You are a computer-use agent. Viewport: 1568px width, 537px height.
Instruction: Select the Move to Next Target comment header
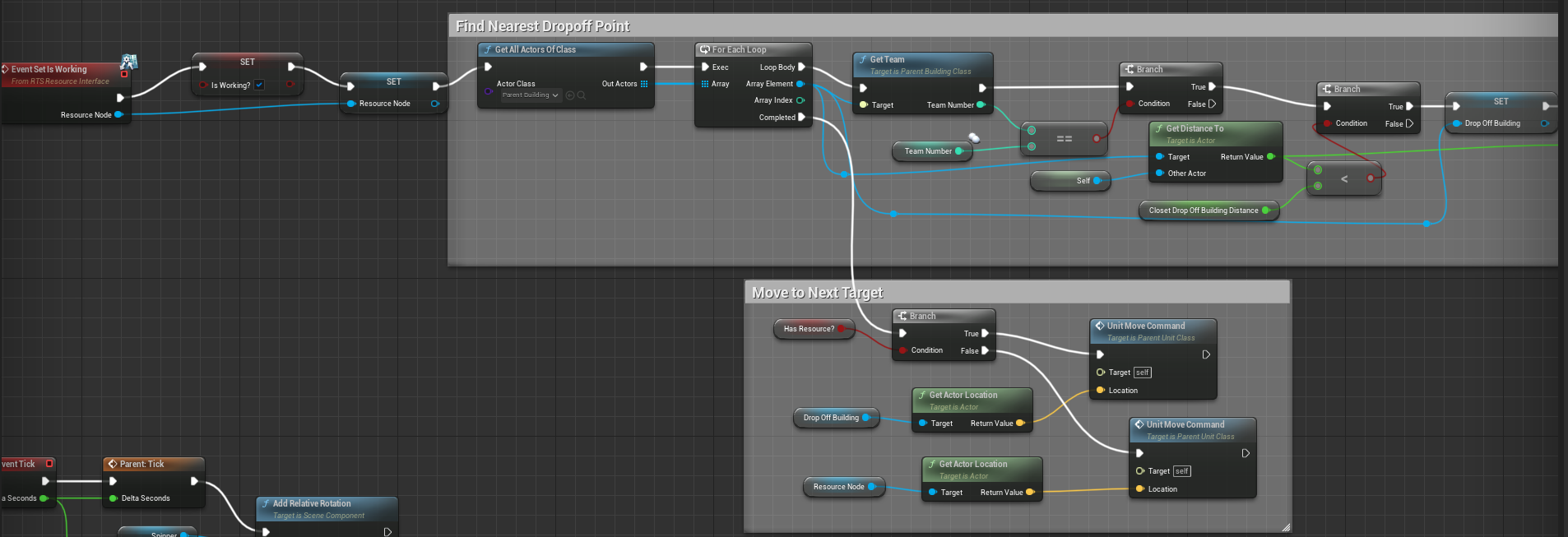click(x=817, y=293)
